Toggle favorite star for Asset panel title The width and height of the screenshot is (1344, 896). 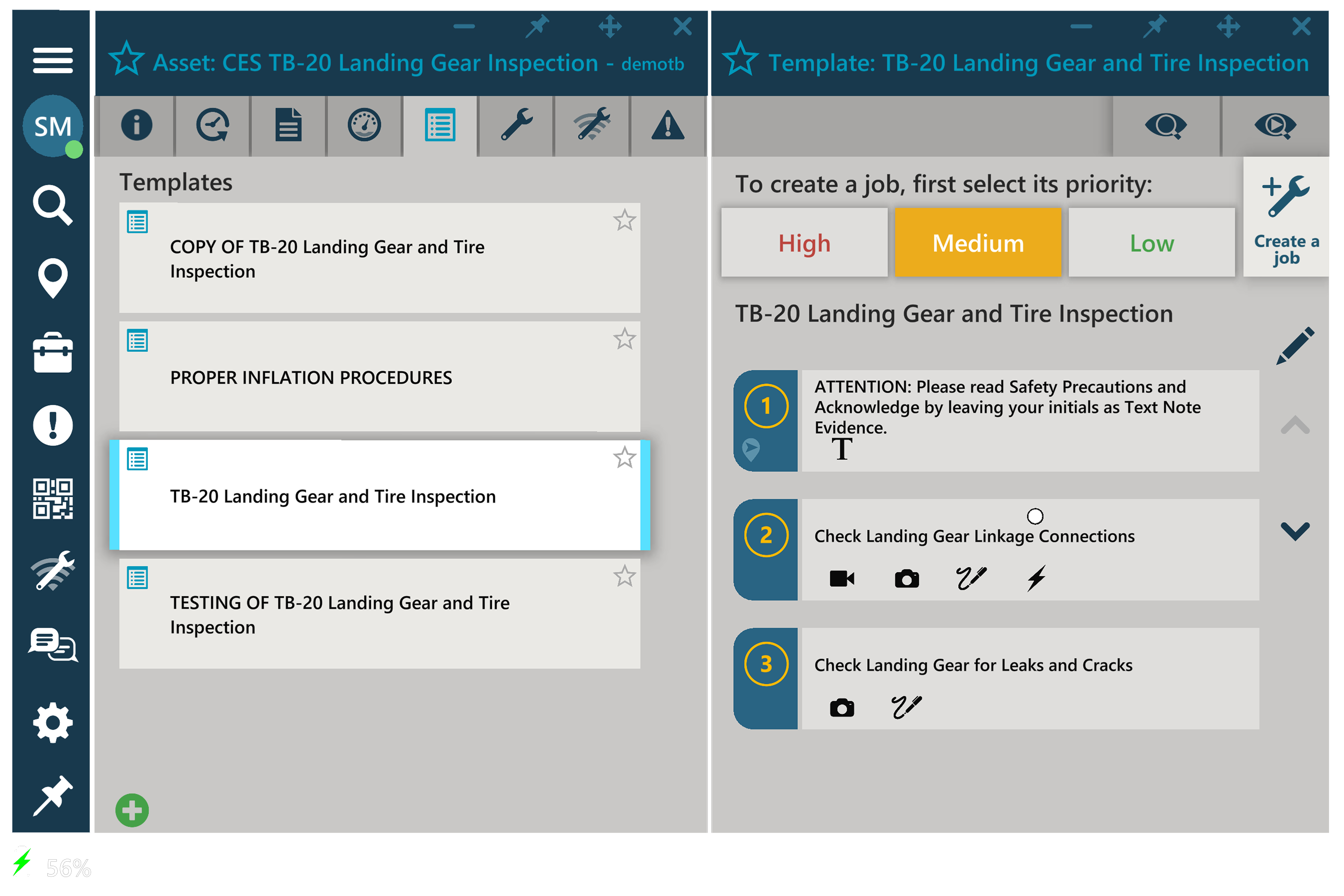[x=126, y=60]
